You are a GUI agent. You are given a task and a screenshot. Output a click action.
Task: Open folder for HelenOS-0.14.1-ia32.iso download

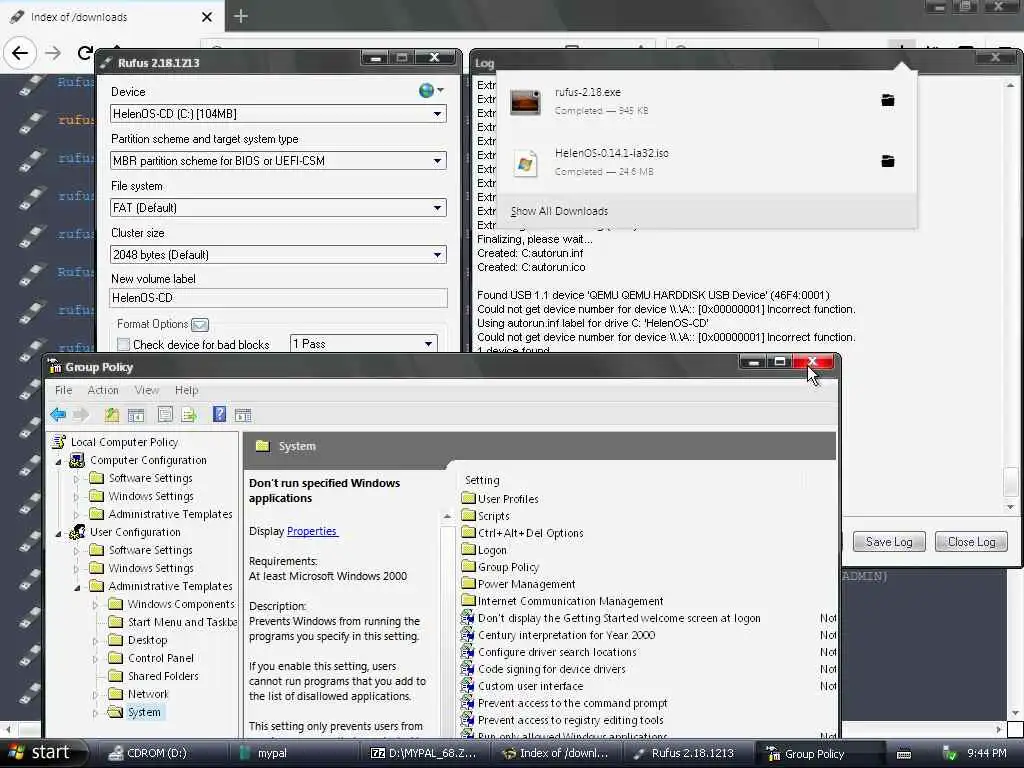coord(888,161)
